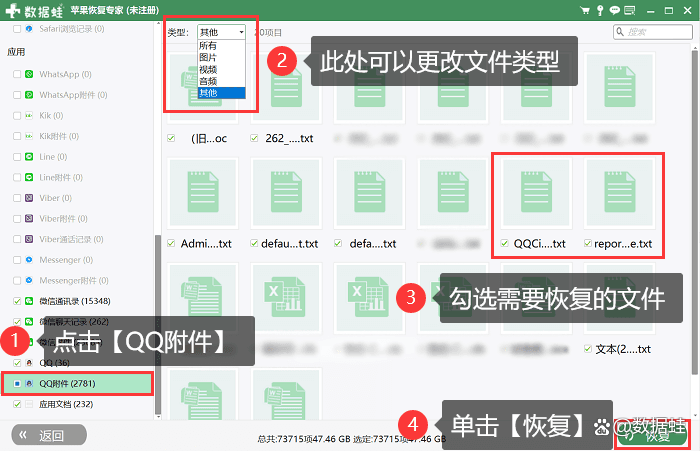
Task: Open the 应用文档 (232) category
Action: click(x=66, y=404)
